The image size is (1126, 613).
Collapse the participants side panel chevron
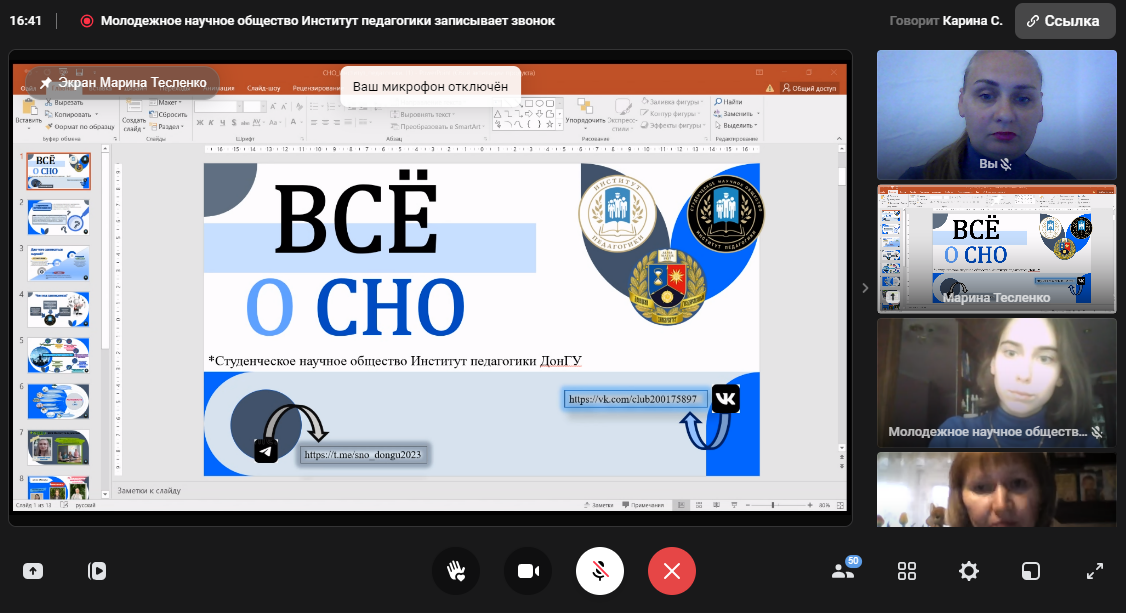[x=865, y=288]
